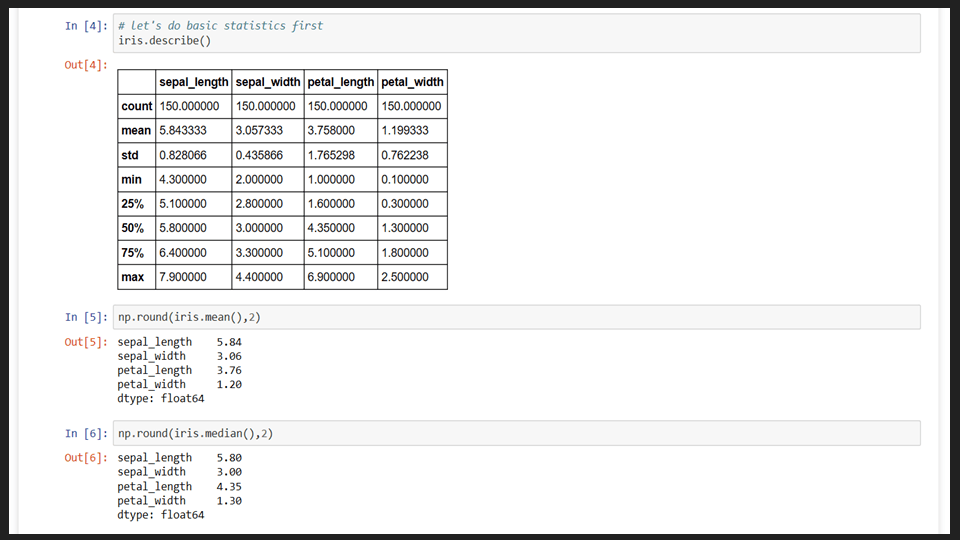Click the 25% row label
Viewport: 960px width, 540px height.
point(133,204)
